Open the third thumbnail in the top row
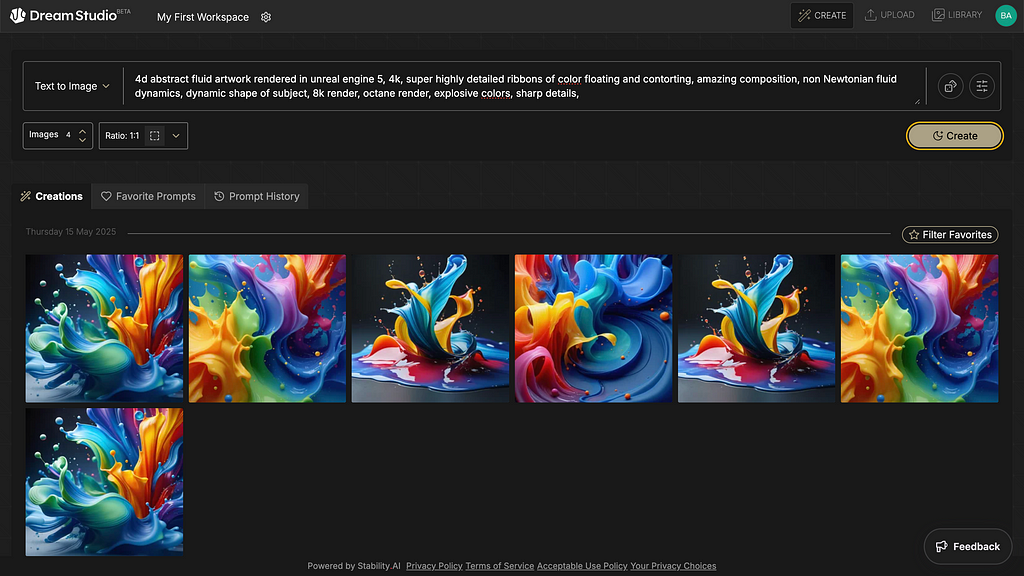This screenshot has height=576, width=1024. (430, 328)
